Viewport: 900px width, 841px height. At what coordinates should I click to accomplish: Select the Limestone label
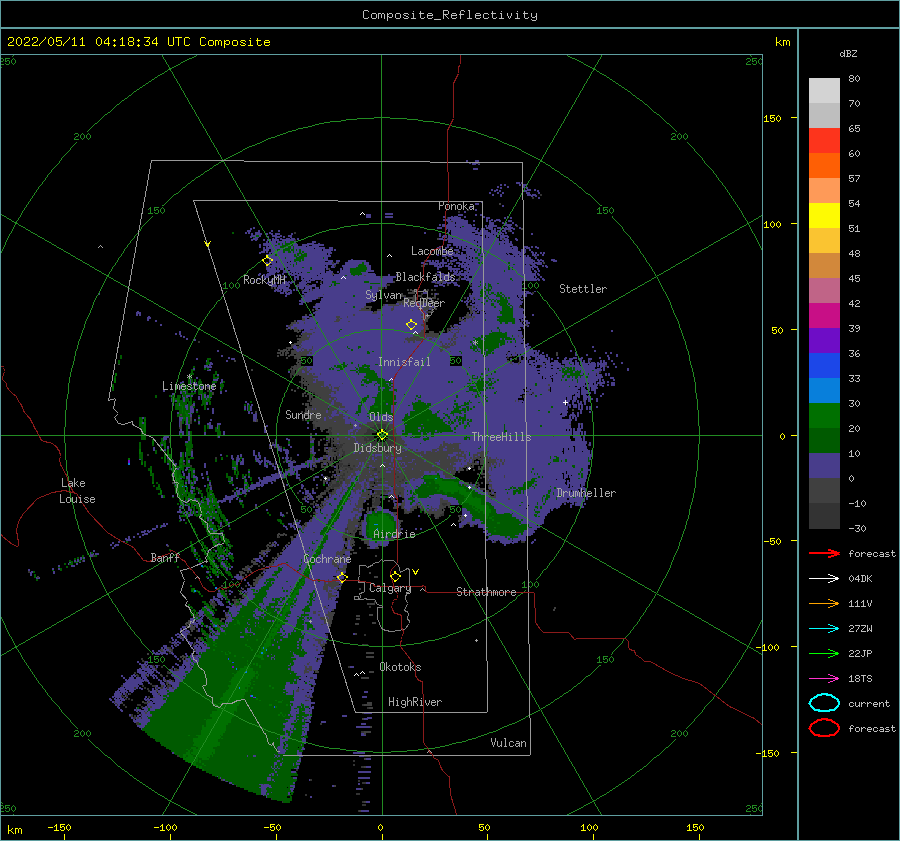[x=189, y=386]
